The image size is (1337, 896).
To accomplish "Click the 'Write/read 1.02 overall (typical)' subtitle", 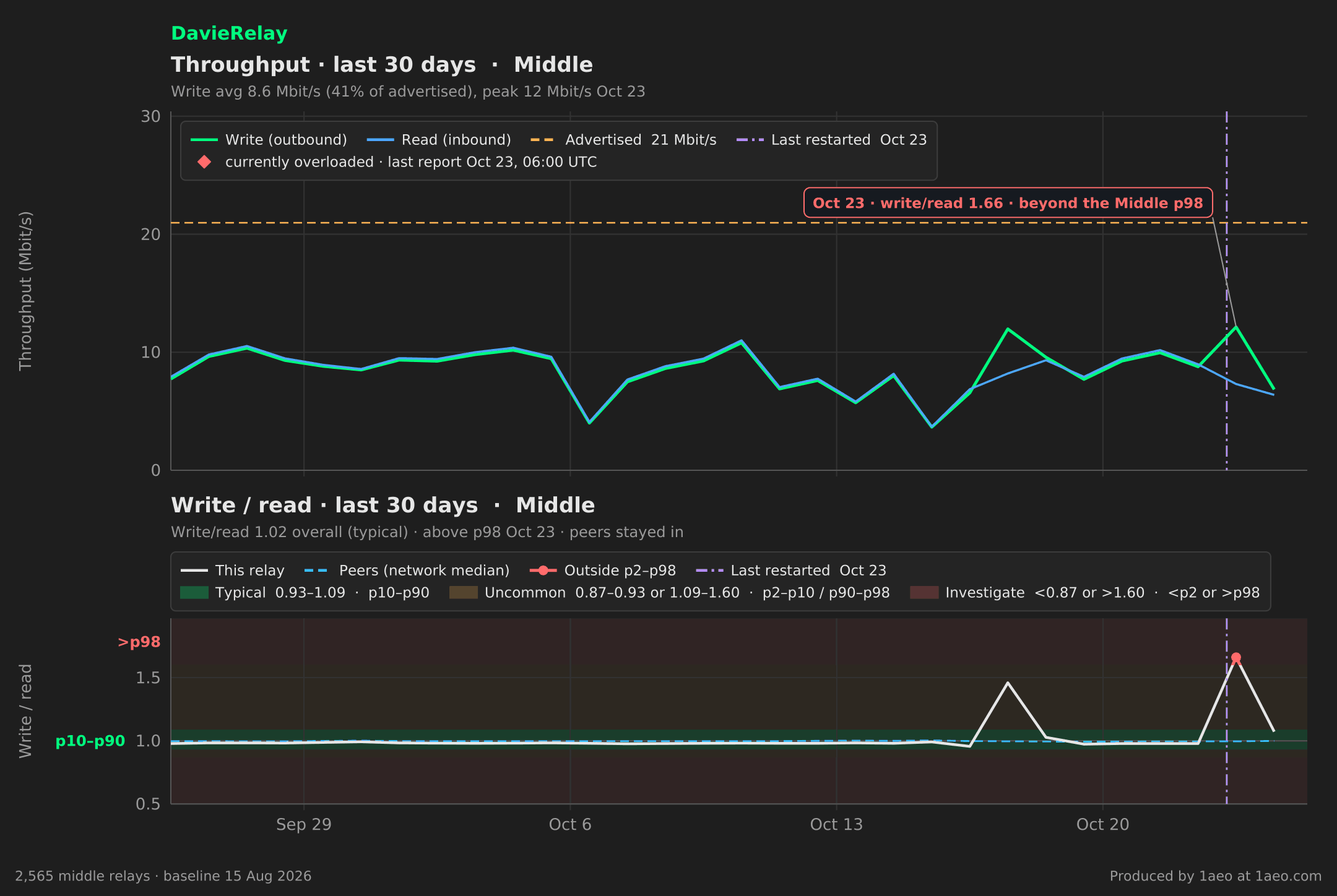I will pyautogui.click(x=427, y=532).
